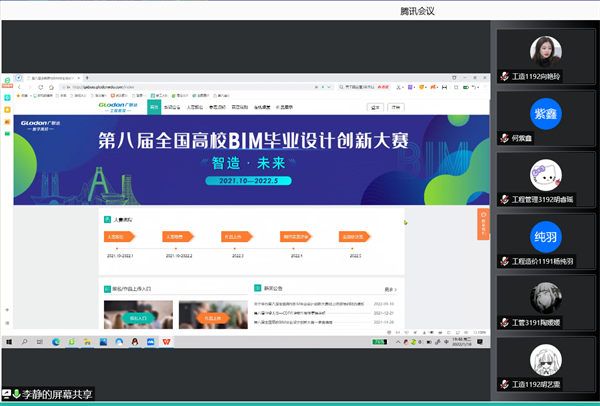Open the Photos app taskbar icon

103,342
